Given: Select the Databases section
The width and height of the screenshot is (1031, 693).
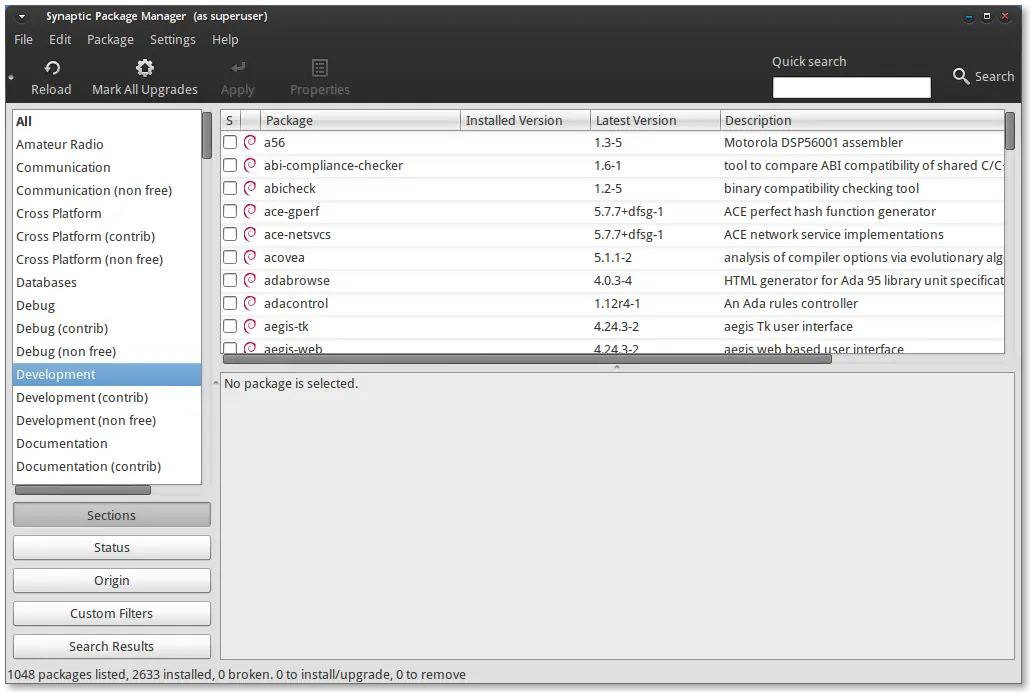Looking at the screenshot, I should coord(107,282).
